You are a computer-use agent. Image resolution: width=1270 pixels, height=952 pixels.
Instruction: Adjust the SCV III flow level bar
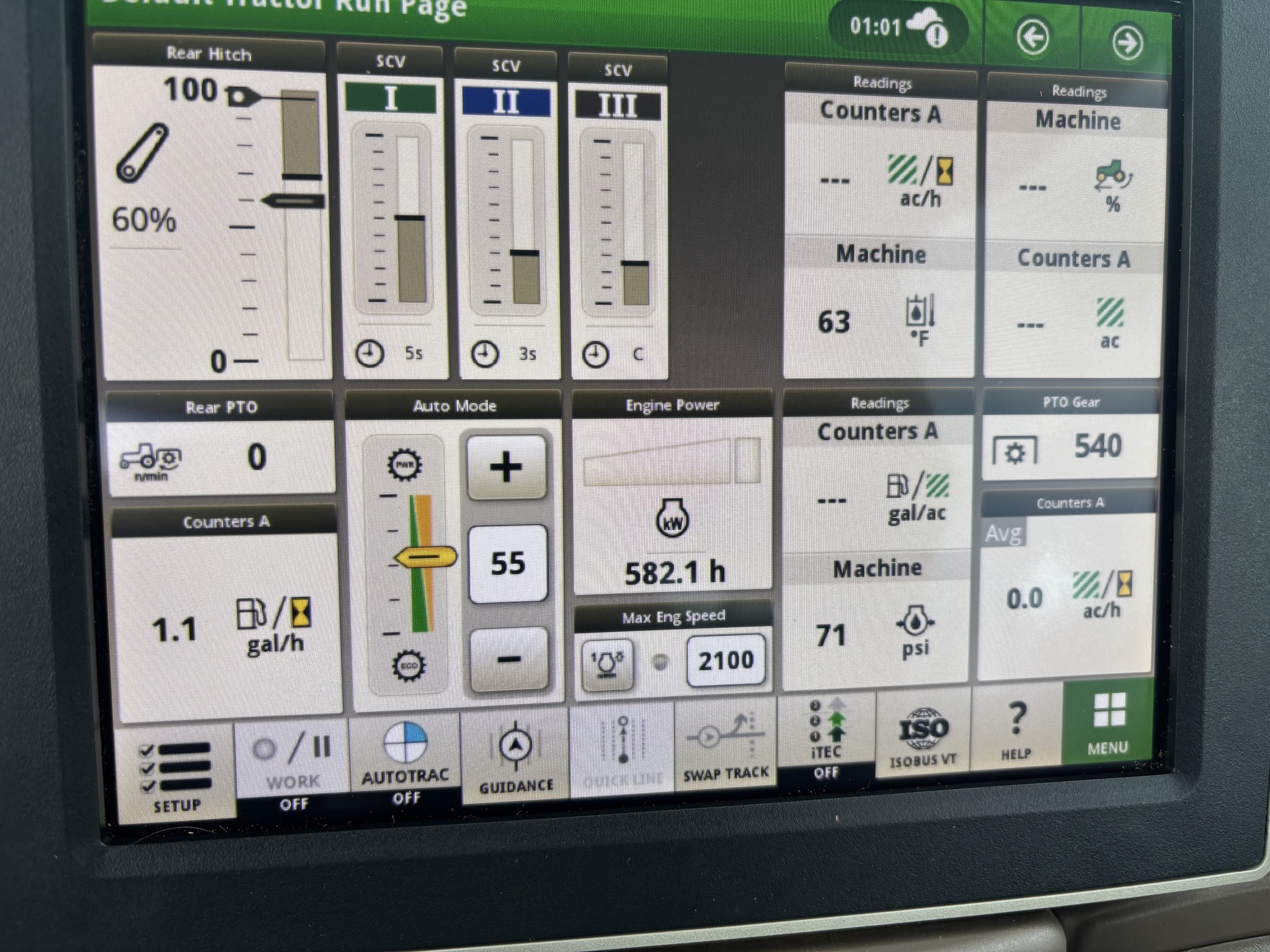tap(635, 224)
